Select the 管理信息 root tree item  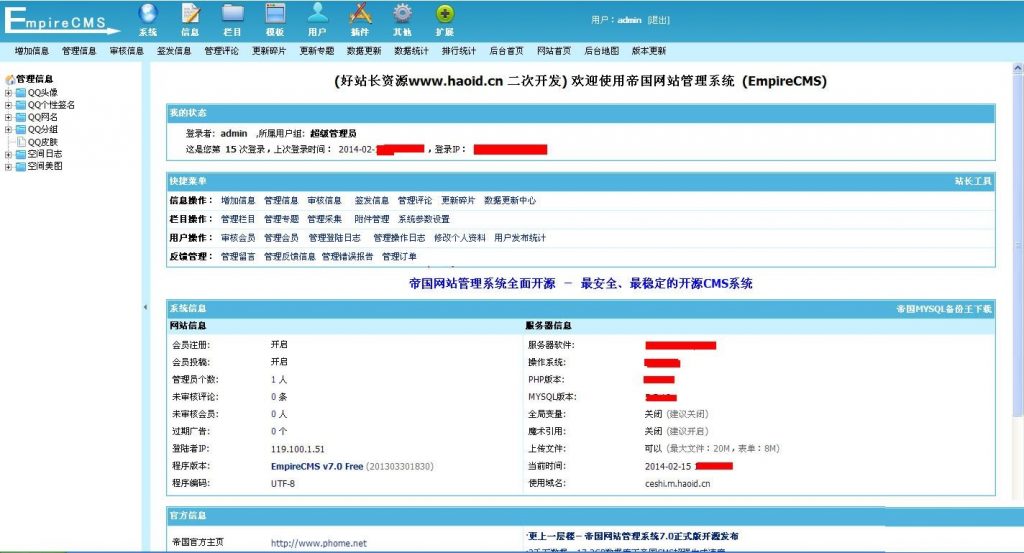tap(35, 79)
